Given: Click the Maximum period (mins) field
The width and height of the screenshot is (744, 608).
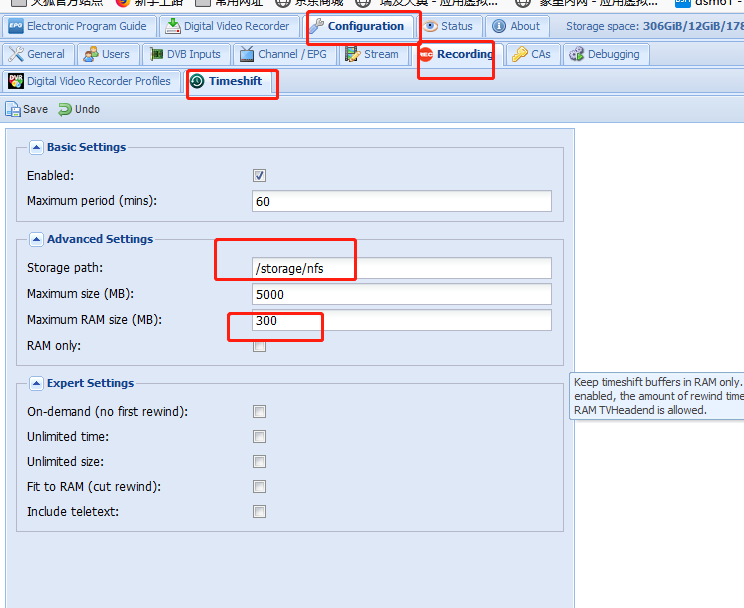Looking at the screenshot, I should (402, 201).
